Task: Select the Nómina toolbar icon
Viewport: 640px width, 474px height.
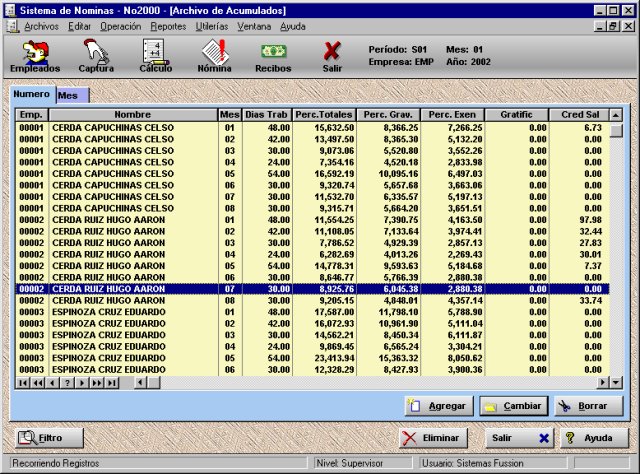Action: [214, 55]
